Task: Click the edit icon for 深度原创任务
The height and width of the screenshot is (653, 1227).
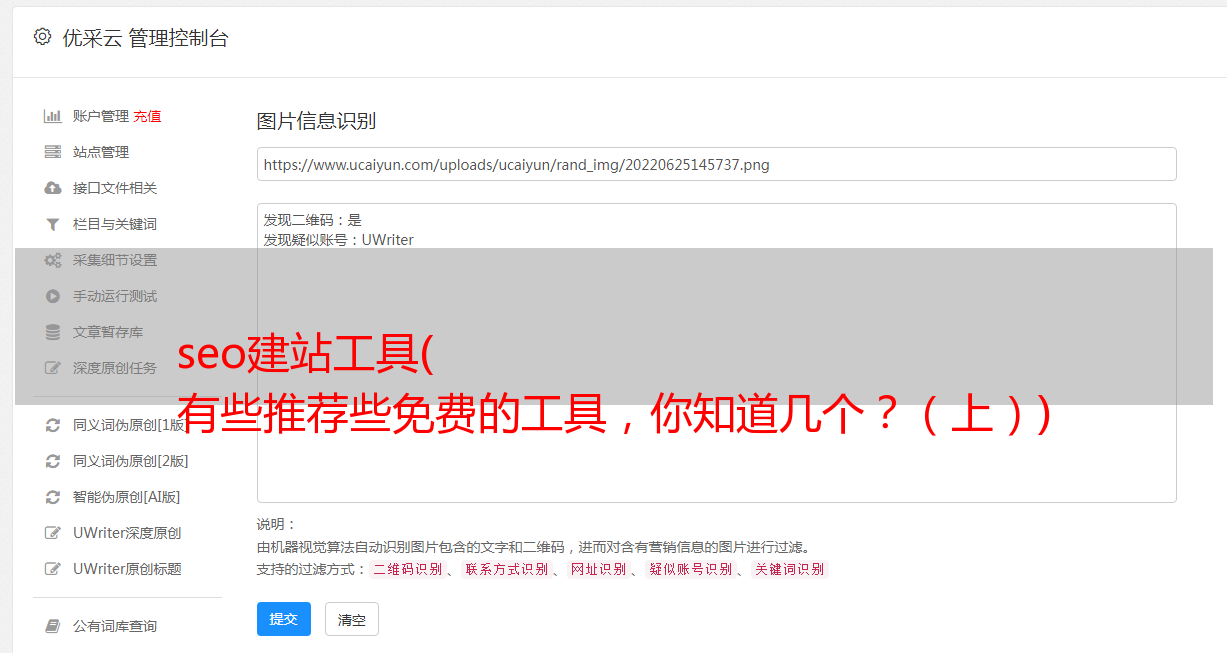Action: pyautogui.click(x=53, y=368)
